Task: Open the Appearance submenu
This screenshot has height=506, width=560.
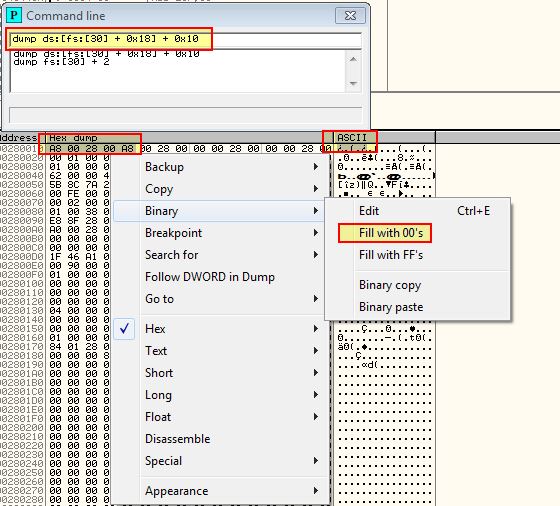Action: coord(221,491)
